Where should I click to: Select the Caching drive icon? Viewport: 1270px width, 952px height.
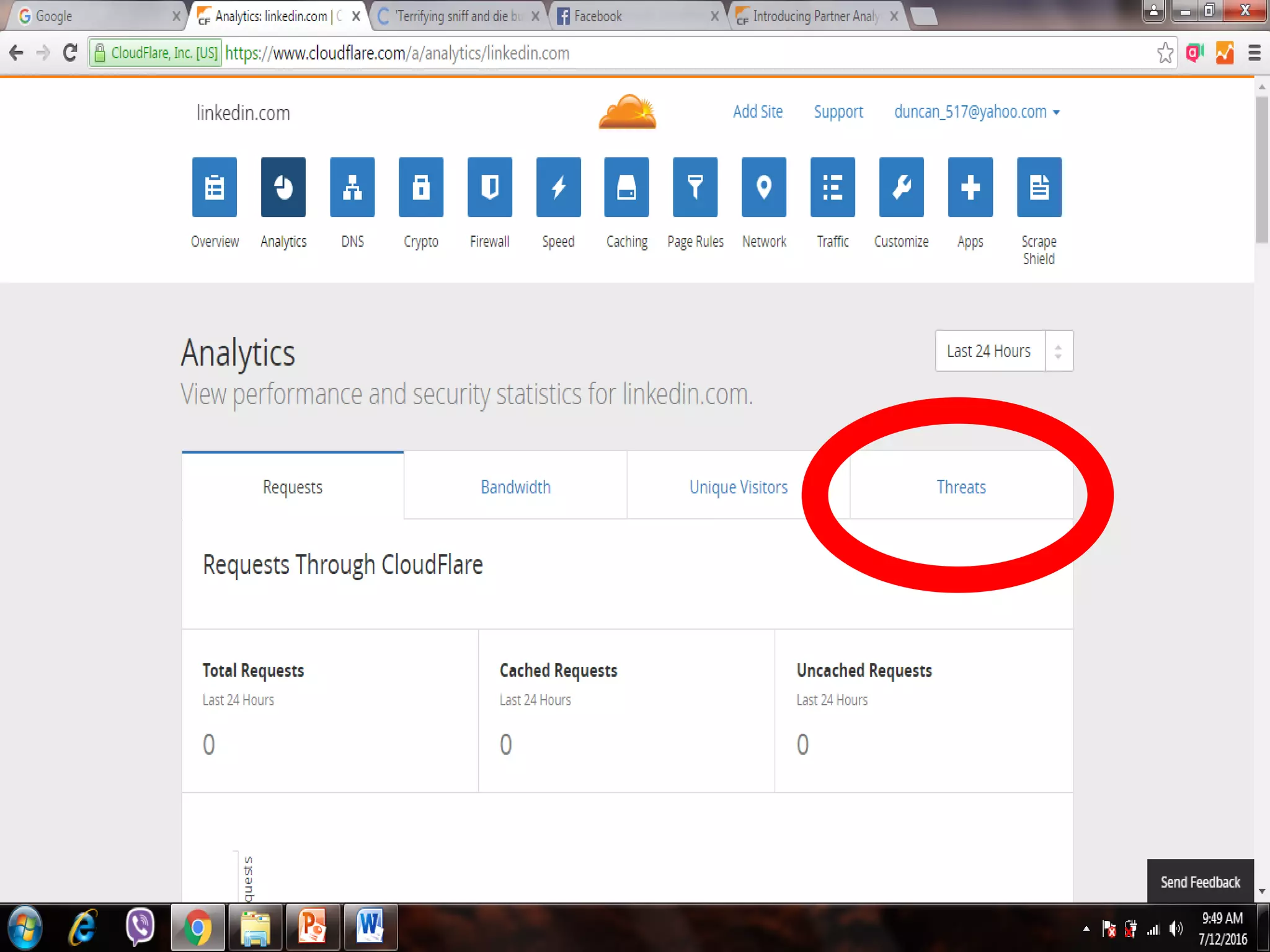626,187
